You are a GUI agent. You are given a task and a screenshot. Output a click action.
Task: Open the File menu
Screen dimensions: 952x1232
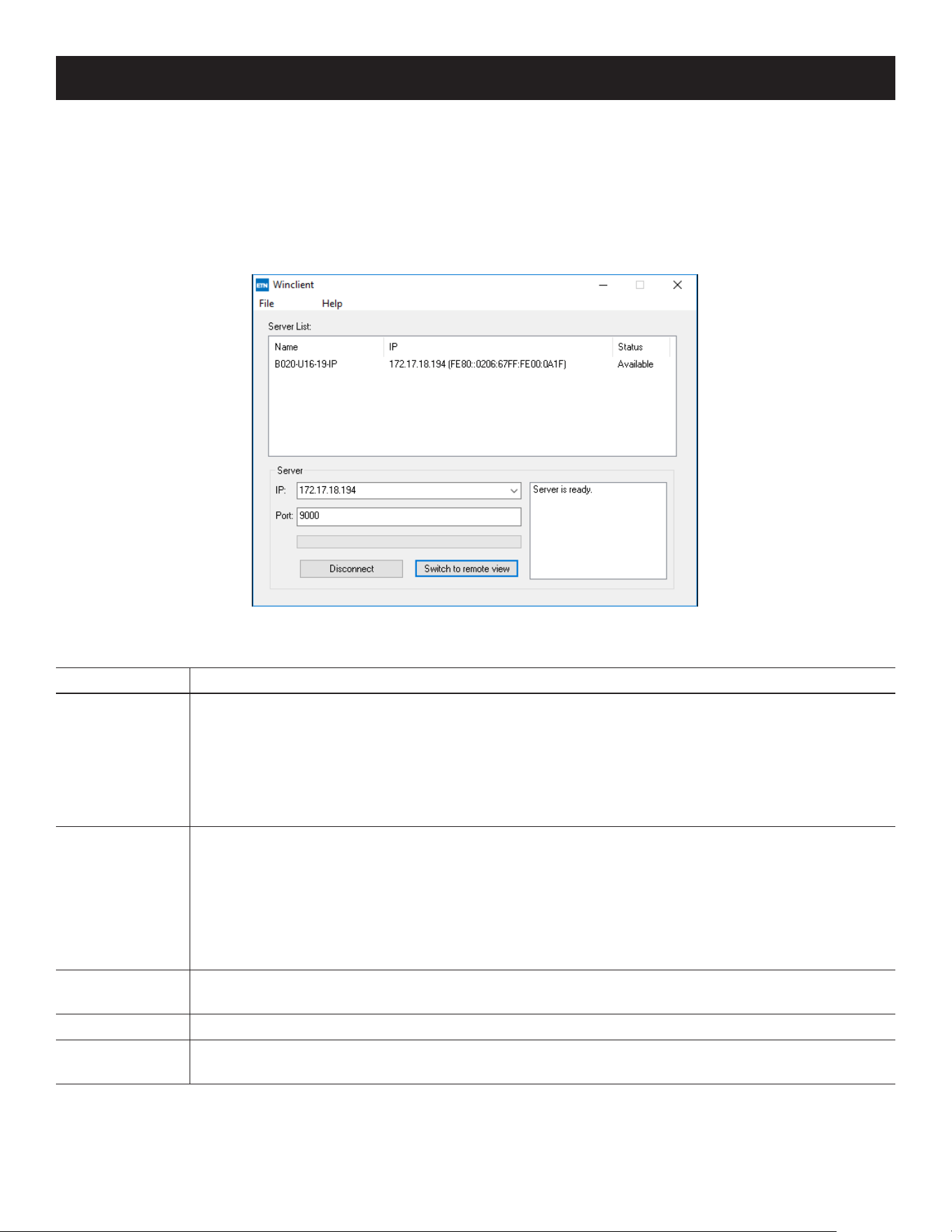[267, 304]
